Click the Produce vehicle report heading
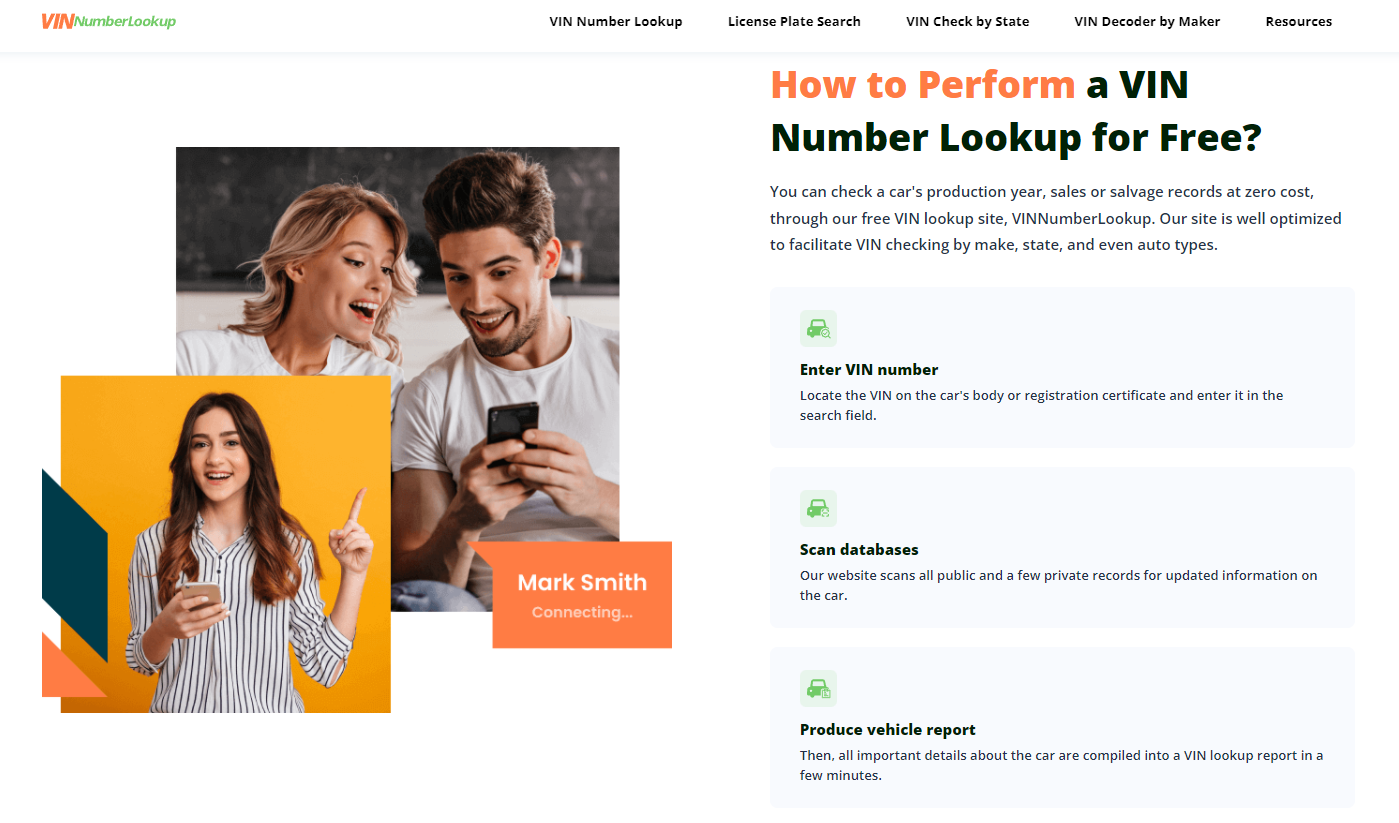This screenshot has width=1399, height=823. [888, 729]
